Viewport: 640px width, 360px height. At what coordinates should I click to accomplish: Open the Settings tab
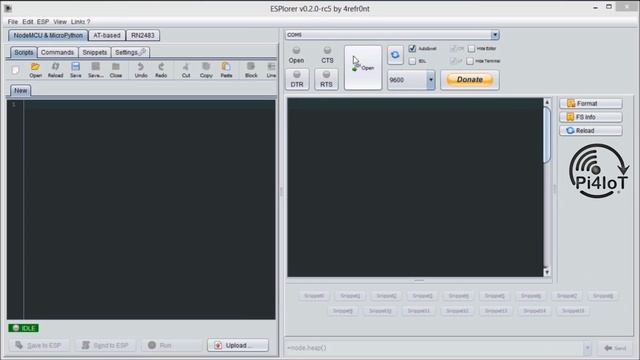130,52
